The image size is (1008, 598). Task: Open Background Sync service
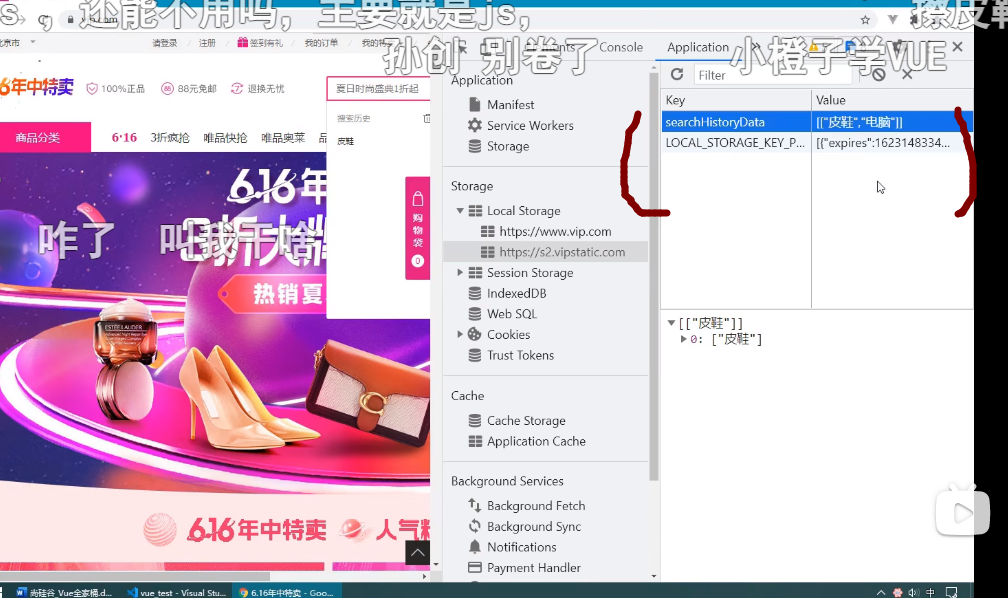pos(534,527)
